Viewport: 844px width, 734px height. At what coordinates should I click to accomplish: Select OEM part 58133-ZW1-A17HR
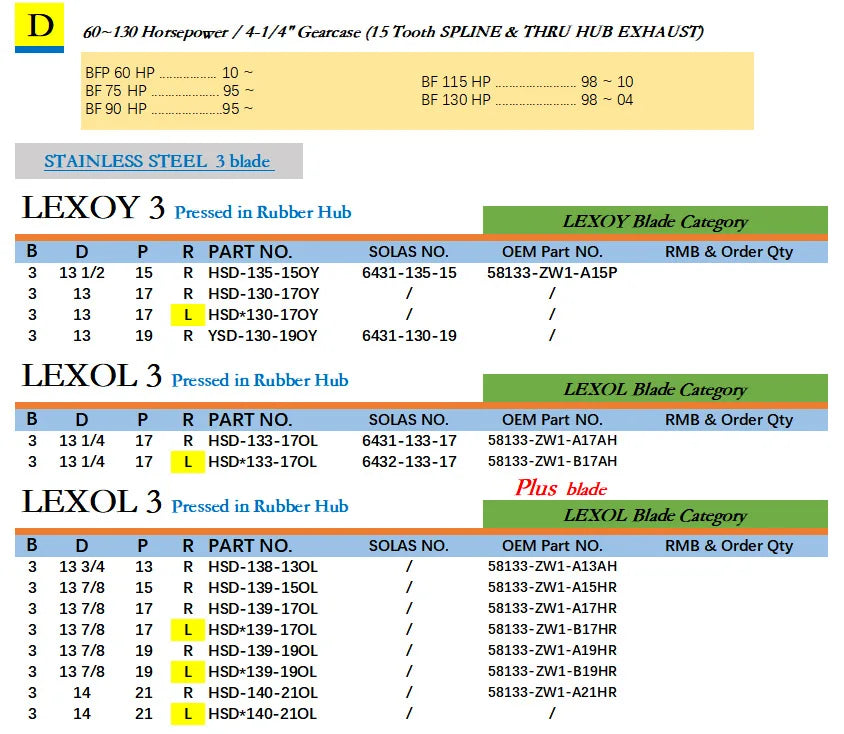click(552, 608)
